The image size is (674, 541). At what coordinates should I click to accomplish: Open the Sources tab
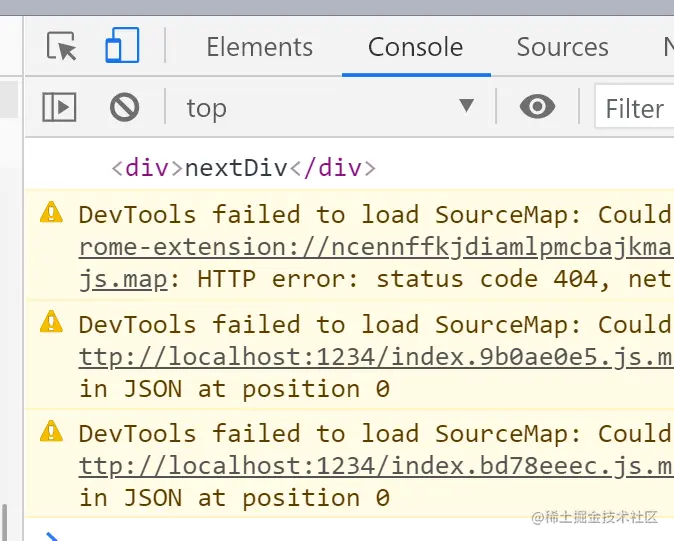pos(562,47)
